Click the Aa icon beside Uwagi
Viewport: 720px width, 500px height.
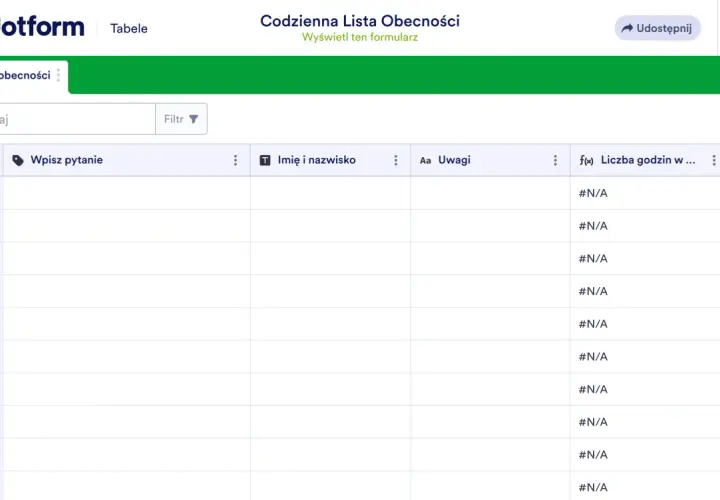[425, 160]
